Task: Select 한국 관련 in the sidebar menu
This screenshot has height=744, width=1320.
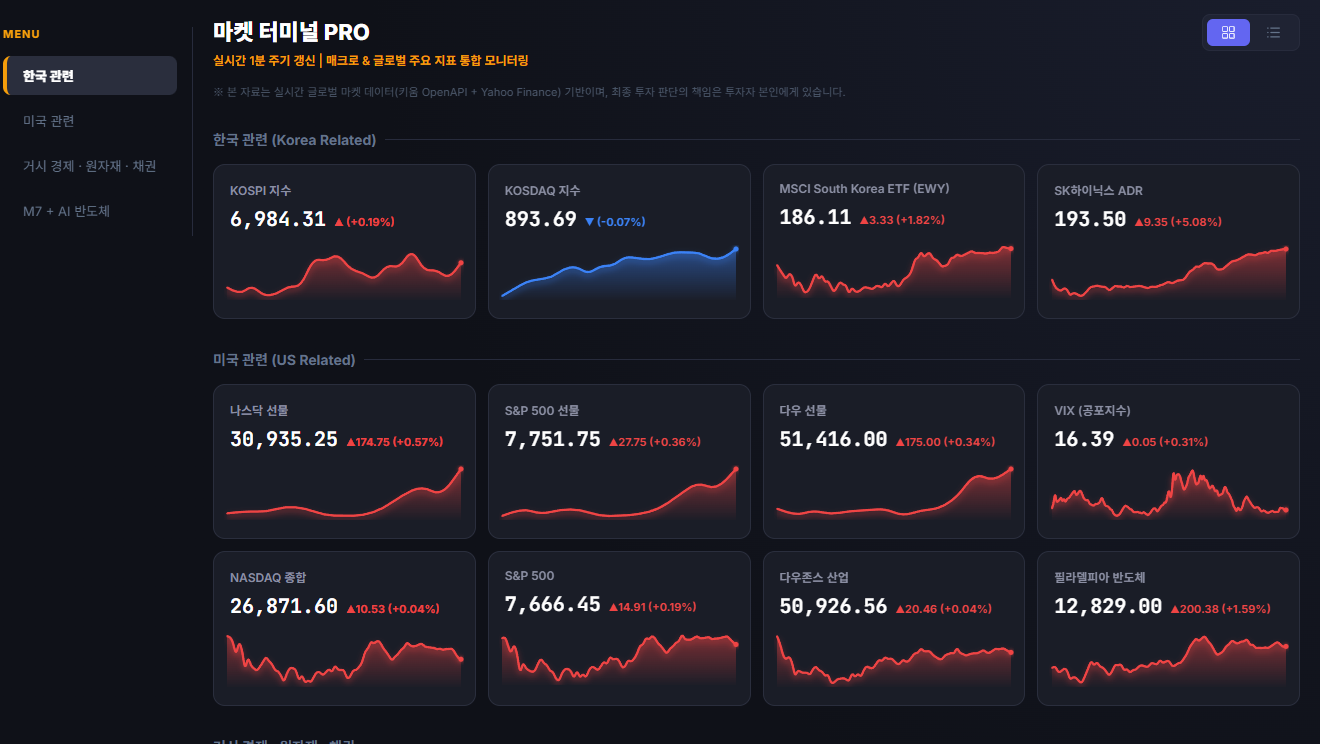Action: (90, 76)
